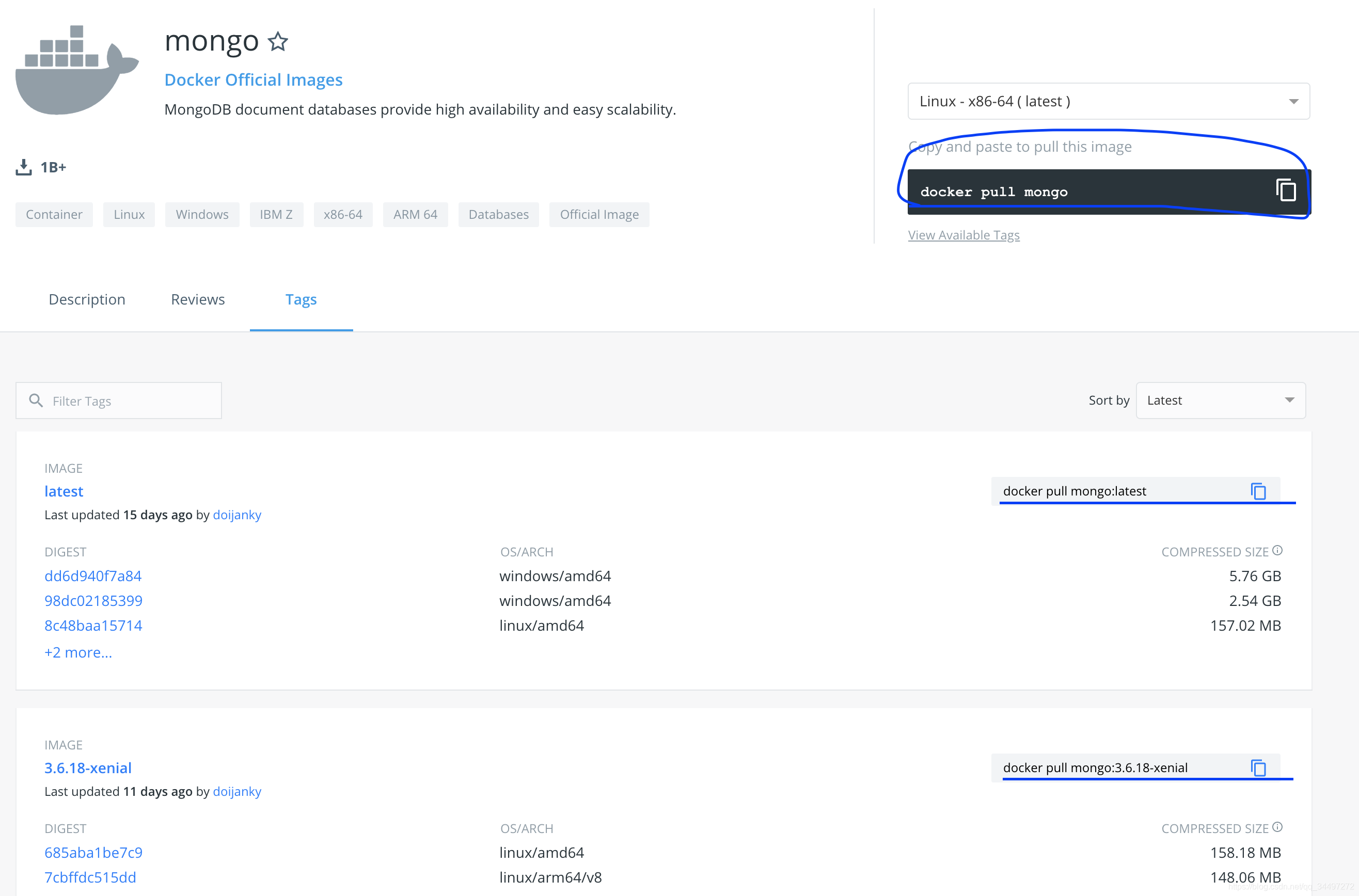Click the search magnifier in Filter Tags
The image size is (1359, 896).
point(36,401)
